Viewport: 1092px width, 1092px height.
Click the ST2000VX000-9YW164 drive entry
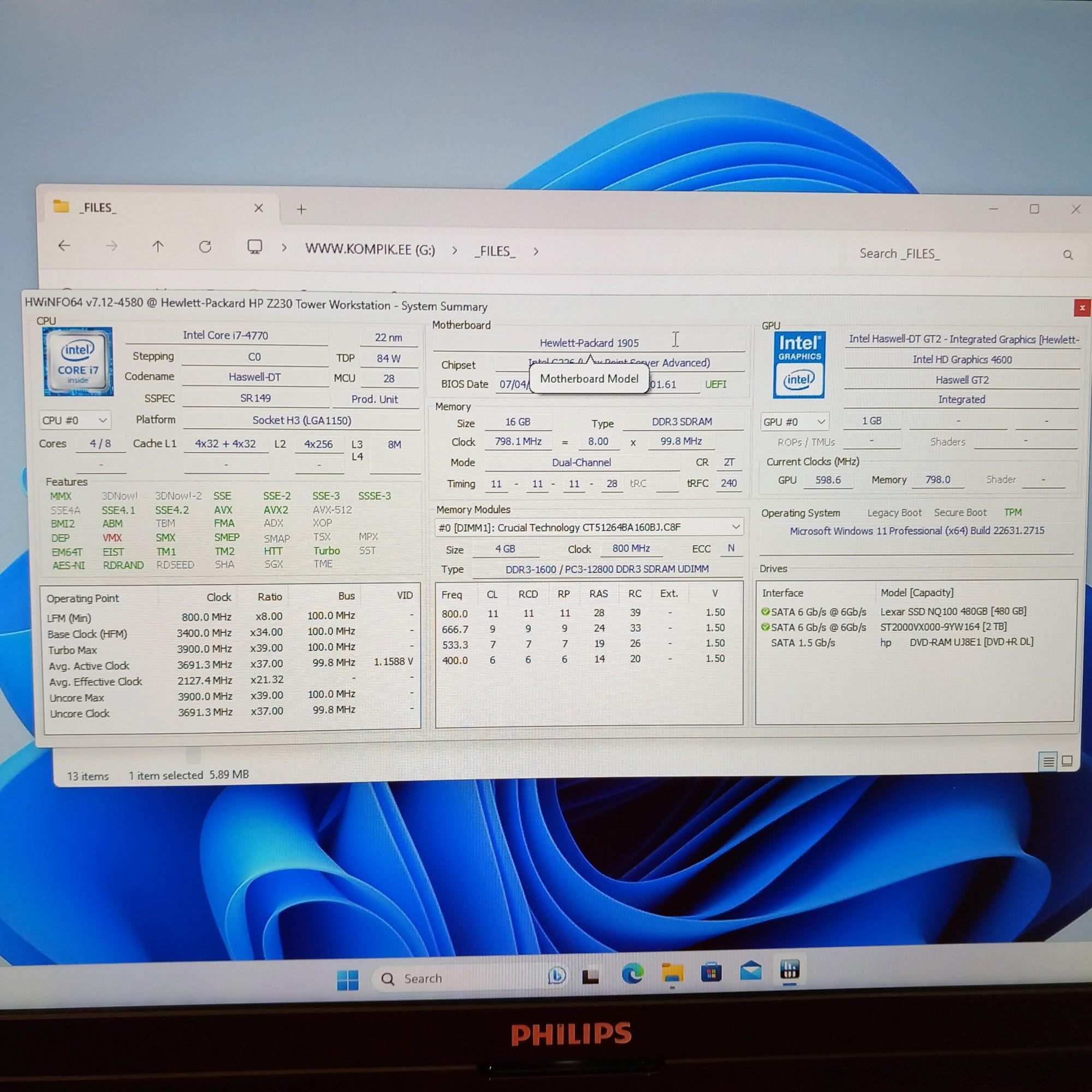[943, 627]
